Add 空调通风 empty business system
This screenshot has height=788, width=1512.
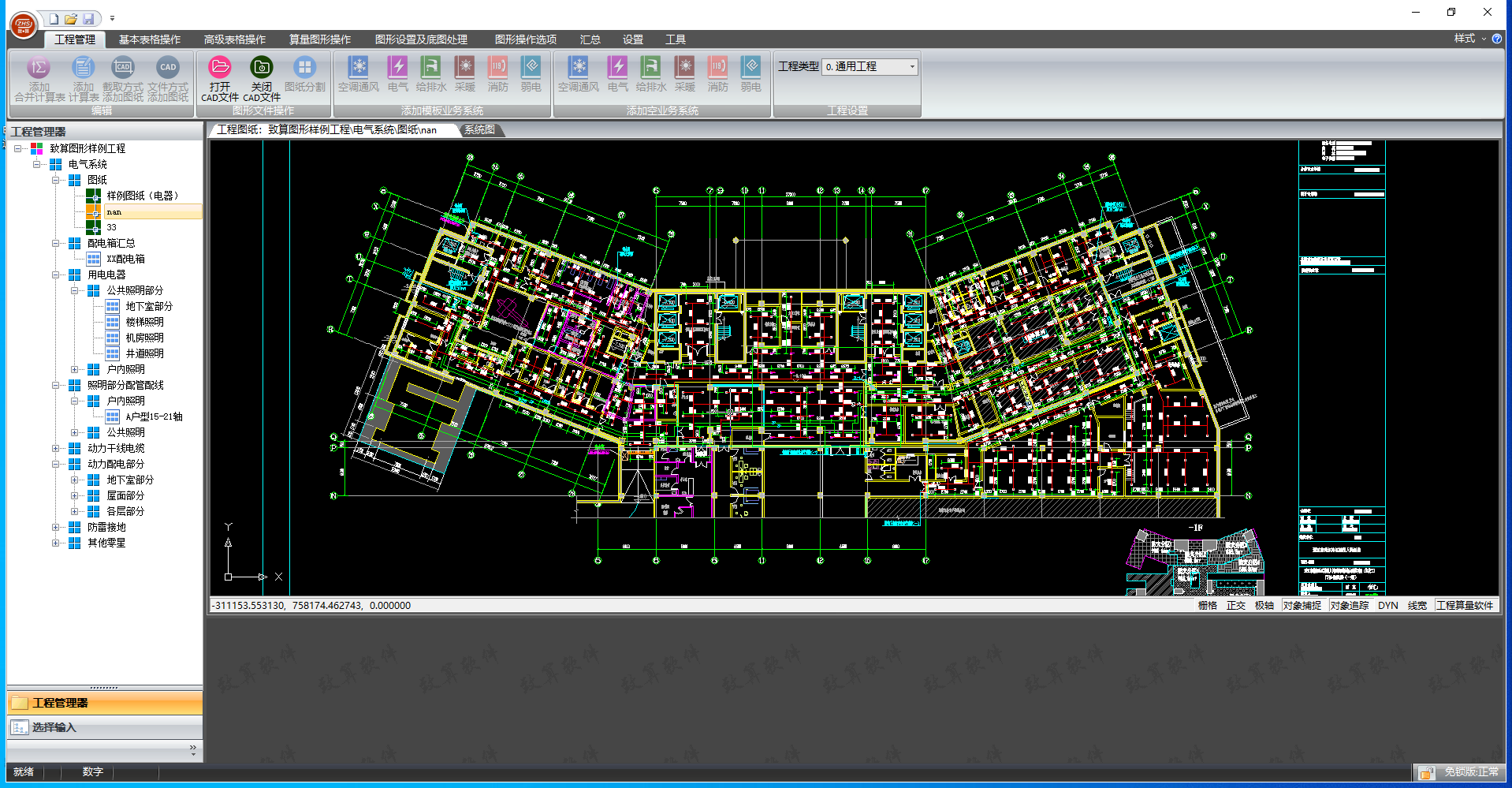[x=579, y=73]
